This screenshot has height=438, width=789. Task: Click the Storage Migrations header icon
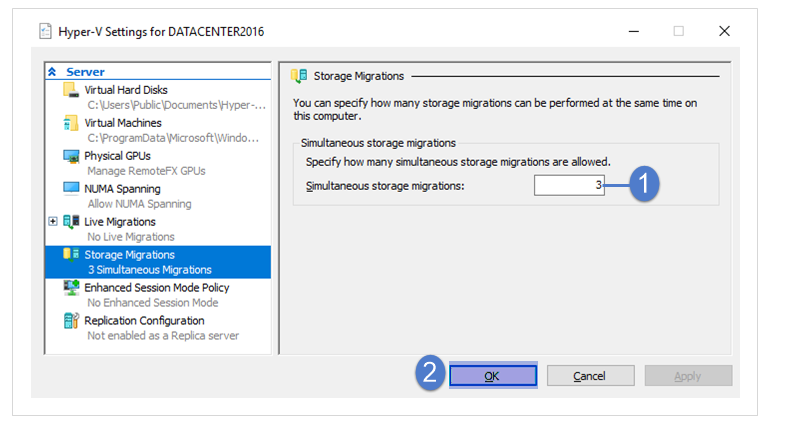click(x=299, y=76)
